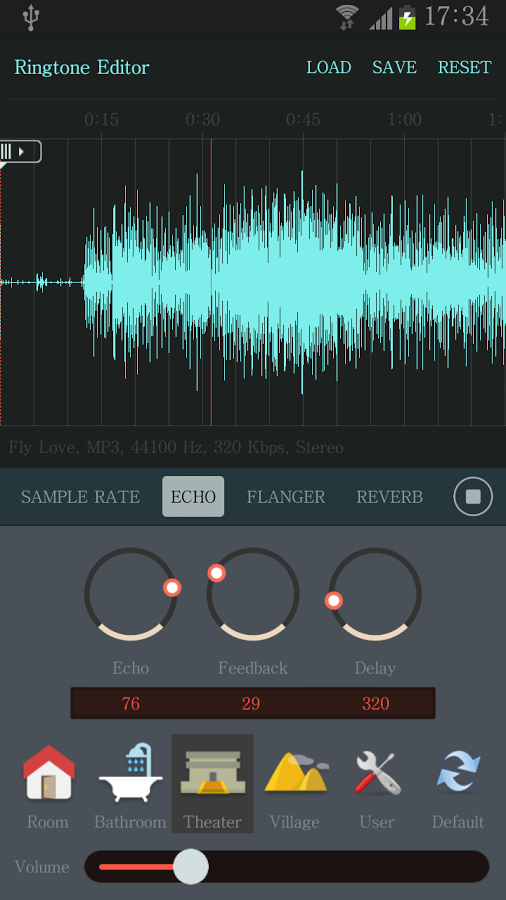506x900 pixels.
Task: Select the Room echo preset icon
Action: pos(49,772)
